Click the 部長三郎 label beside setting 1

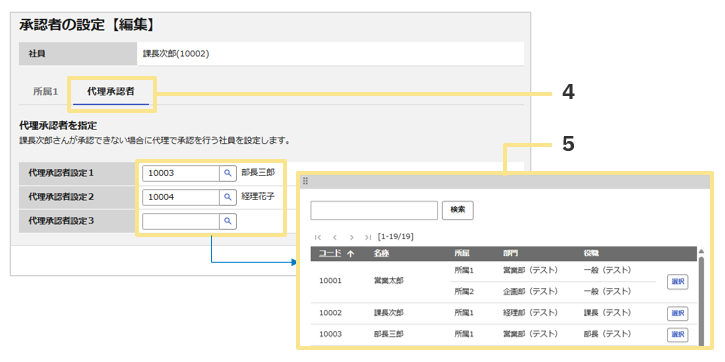click(258, 173)
